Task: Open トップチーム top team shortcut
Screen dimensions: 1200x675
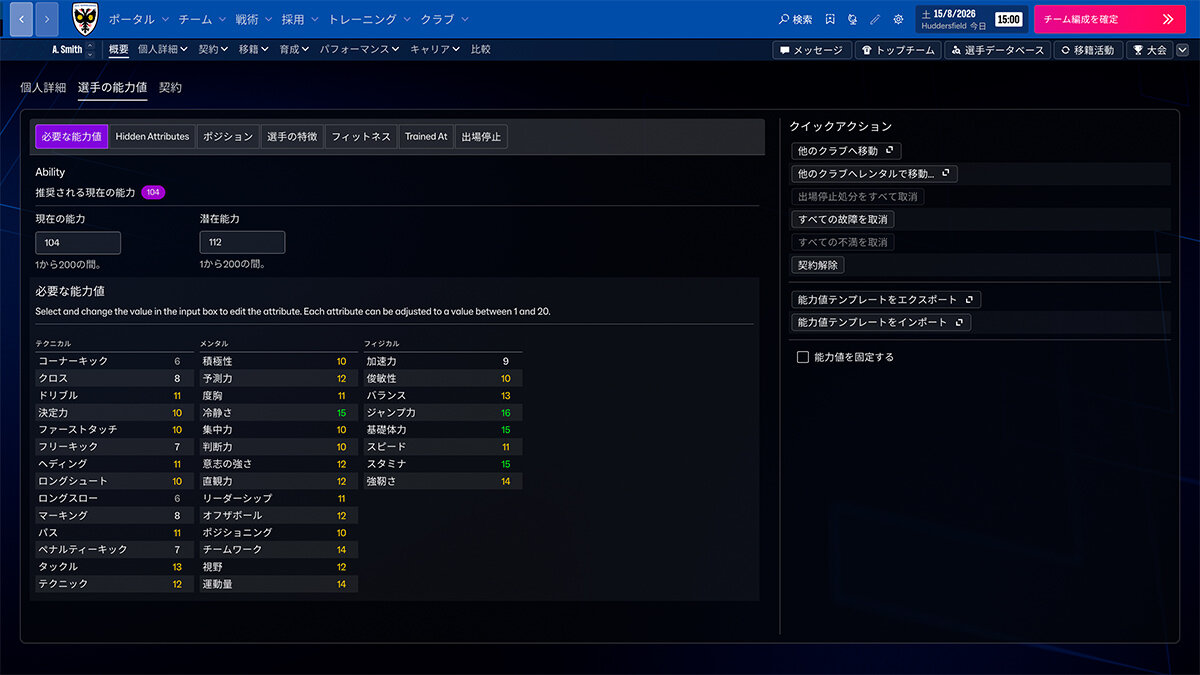Action: 897,50
